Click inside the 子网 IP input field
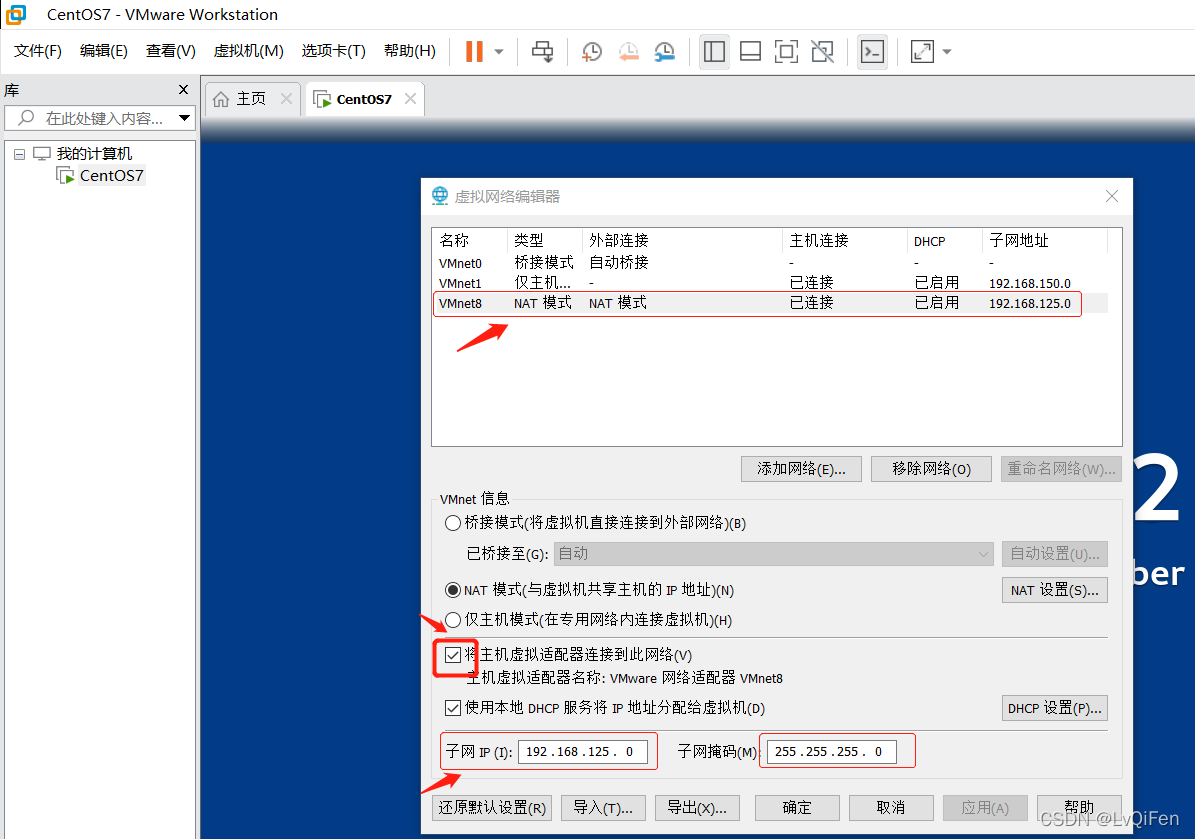The height and width of the screenshot is (839, 1195). [585, 751]
